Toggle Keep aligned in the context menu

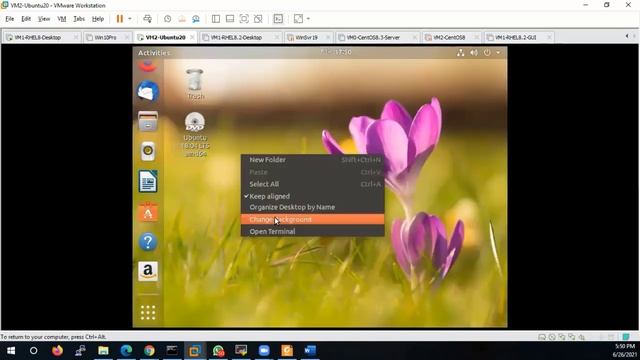312,196
